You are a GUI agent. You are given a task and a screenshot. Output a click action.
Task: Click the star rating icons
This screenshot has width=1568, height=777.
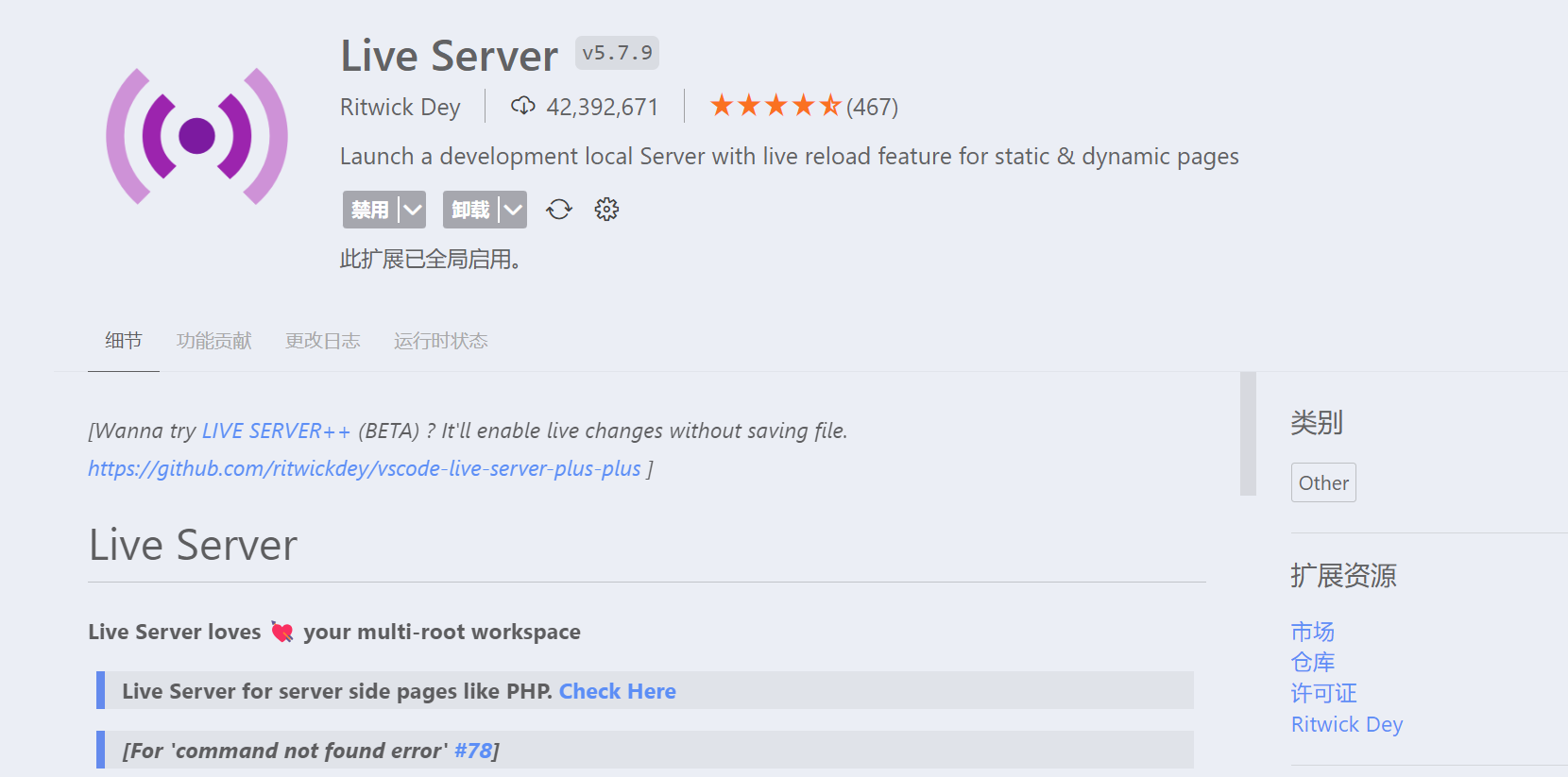[x=775, y=106]
